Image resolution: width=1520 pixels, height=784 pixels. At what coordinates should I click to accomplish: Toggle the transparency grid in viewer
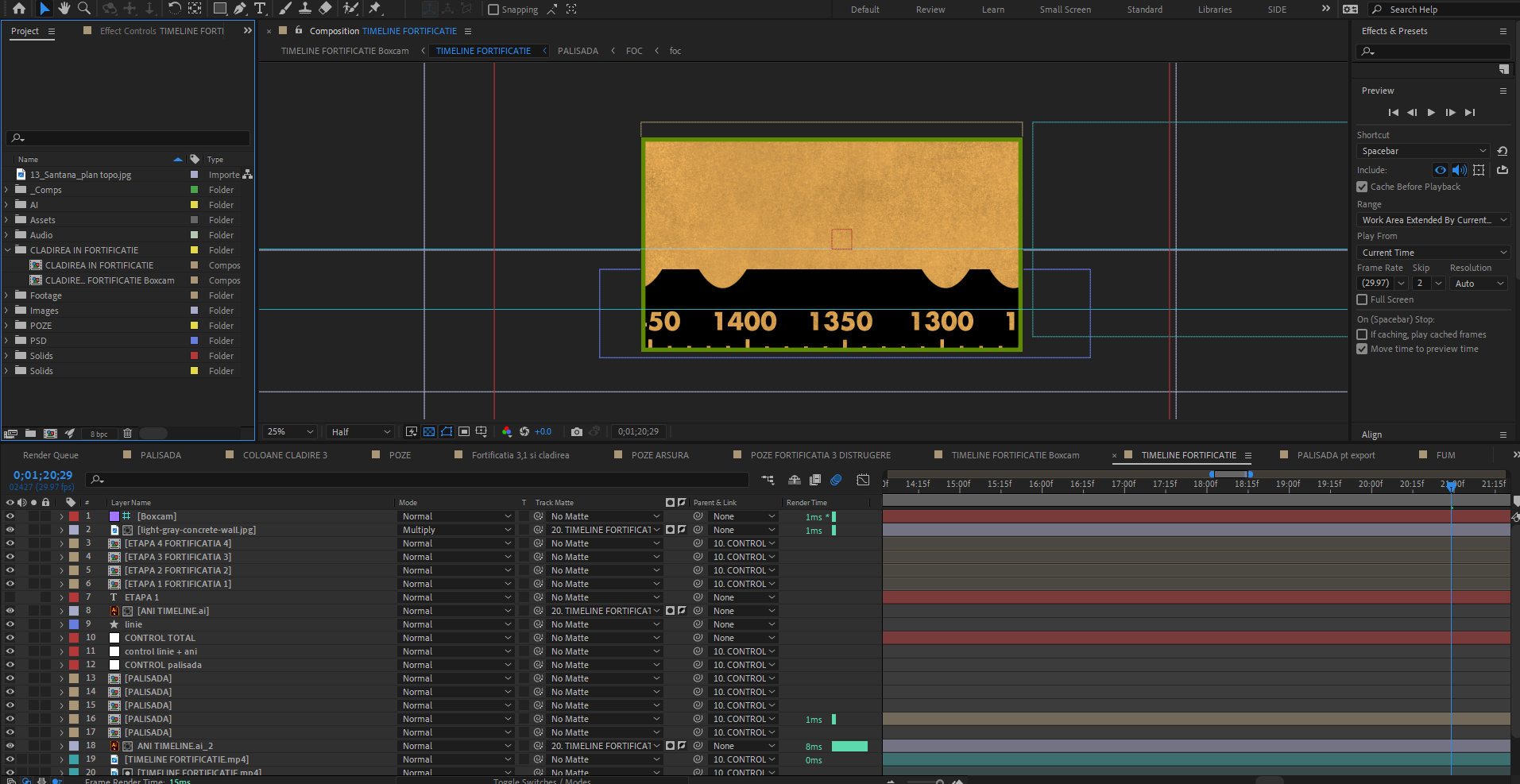pyautogui.click(x=429, y=432)
